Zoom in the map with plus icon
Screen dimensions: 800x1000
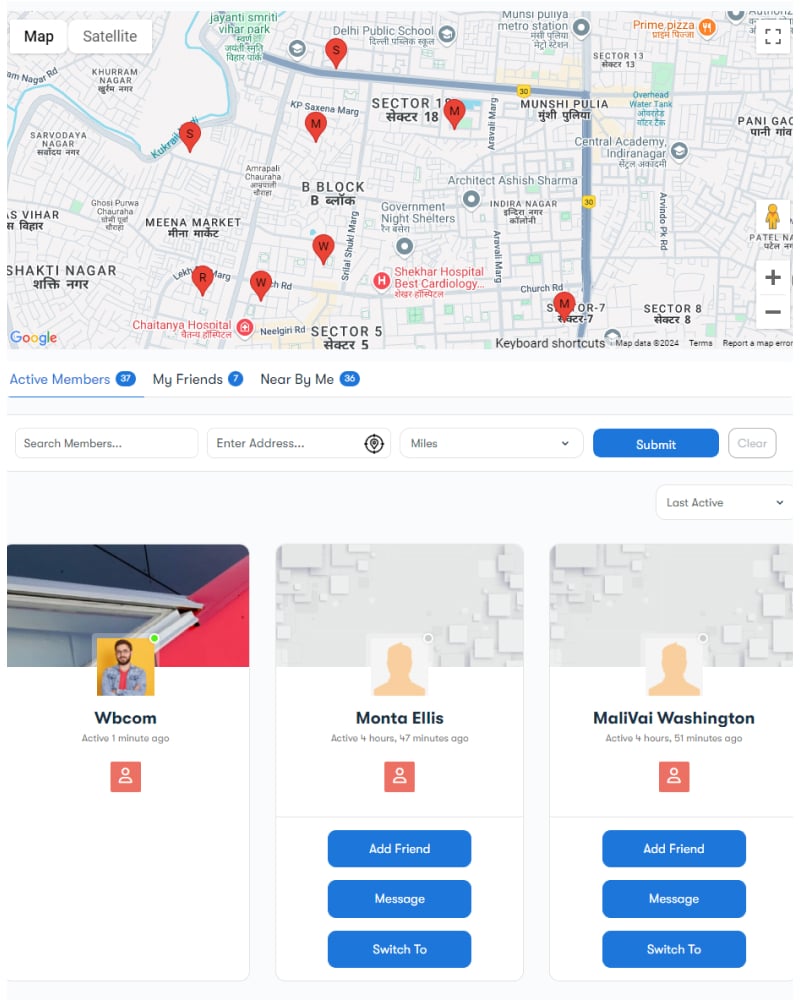pyautogui.click(x=773, y=277)
